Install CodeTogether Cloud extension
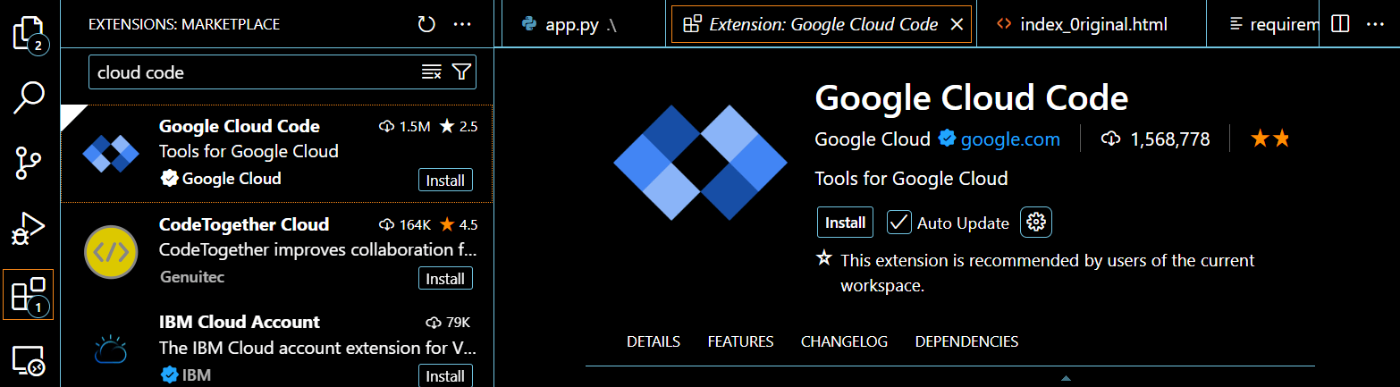The height and width of the screenshot is (387, 1400). point(445,279)
